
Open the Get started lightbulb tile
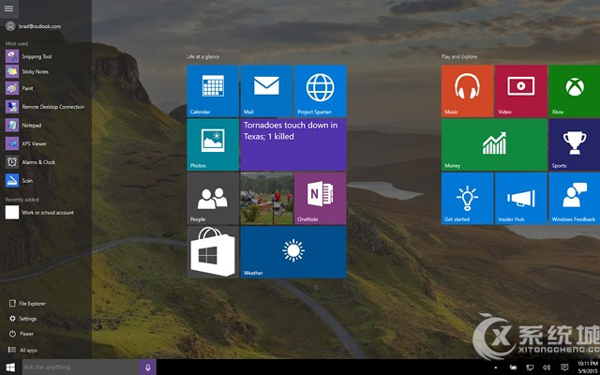[x=467, y=198]
